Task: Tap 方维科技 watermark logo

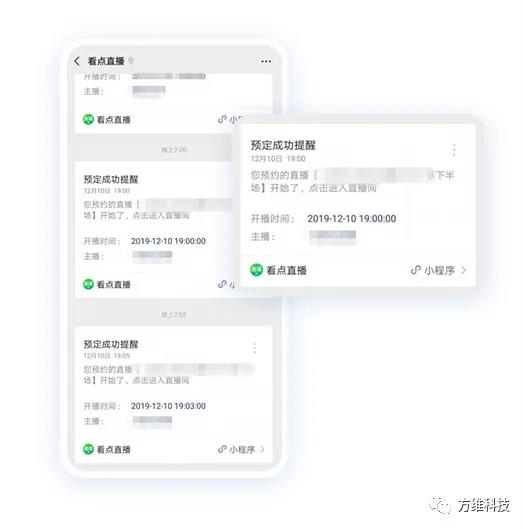Action: [x=470, y=505]
